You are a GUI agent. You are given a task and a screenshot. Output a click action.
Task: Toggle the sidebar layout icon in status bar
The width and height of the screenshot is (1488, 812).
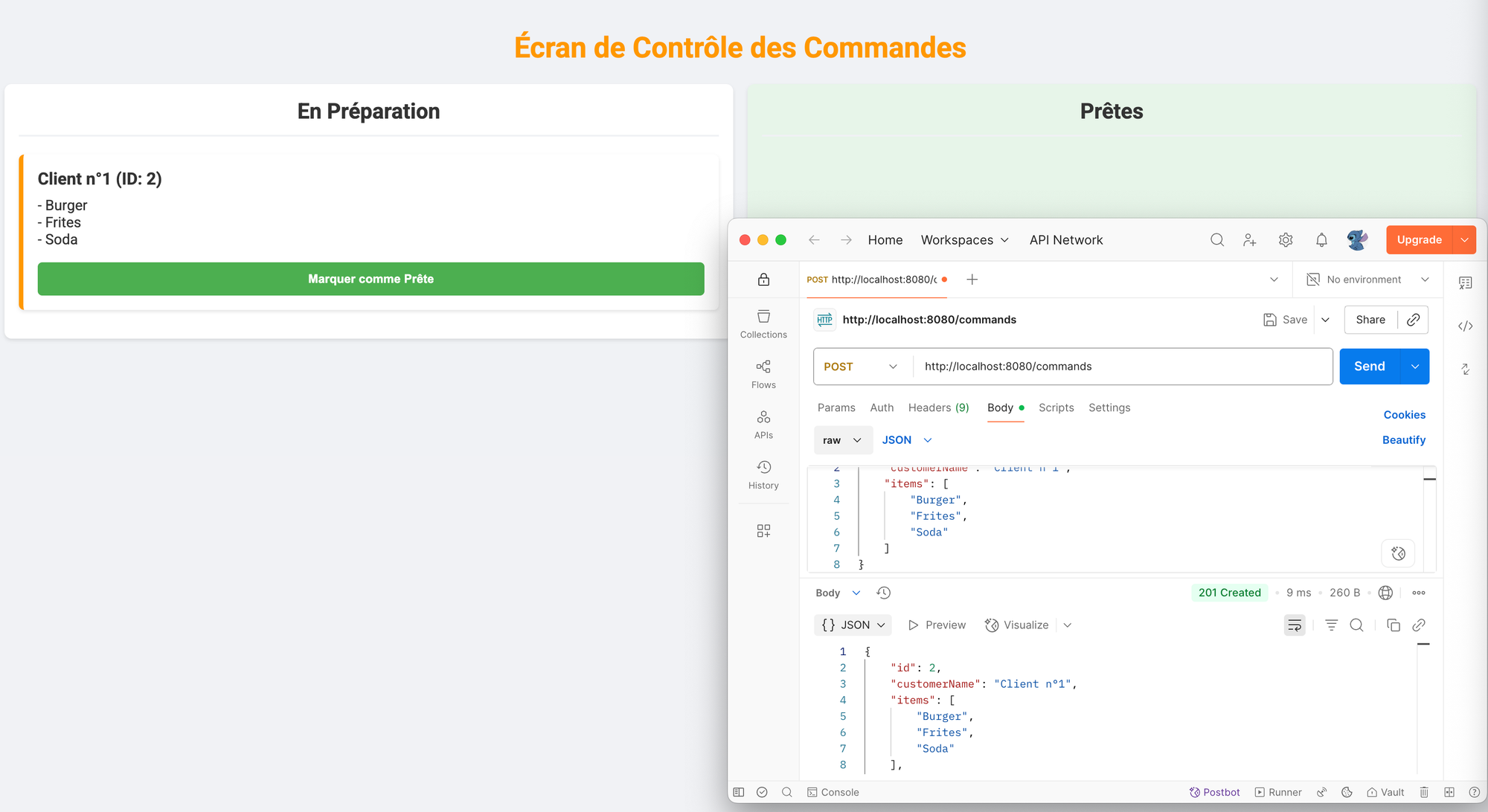click(x=739, y=793)
